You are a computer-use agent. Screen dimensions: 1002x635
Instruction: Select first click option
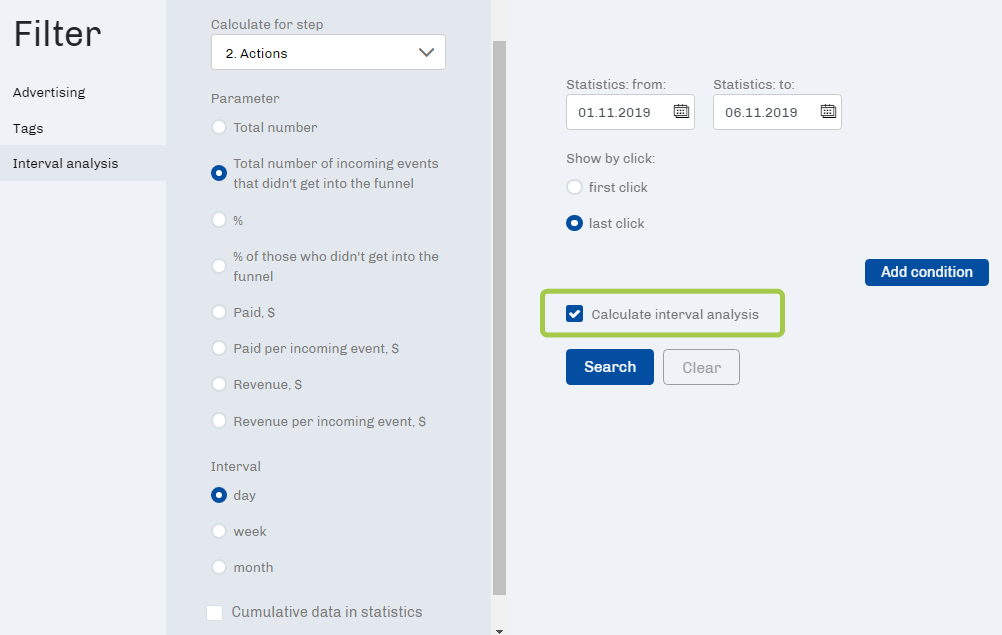click(574, 187)
